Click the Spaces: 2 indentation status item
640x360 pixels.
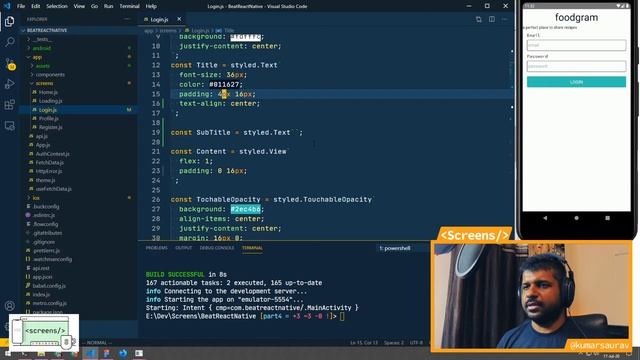pyautogui.click(x=394, y=343)
